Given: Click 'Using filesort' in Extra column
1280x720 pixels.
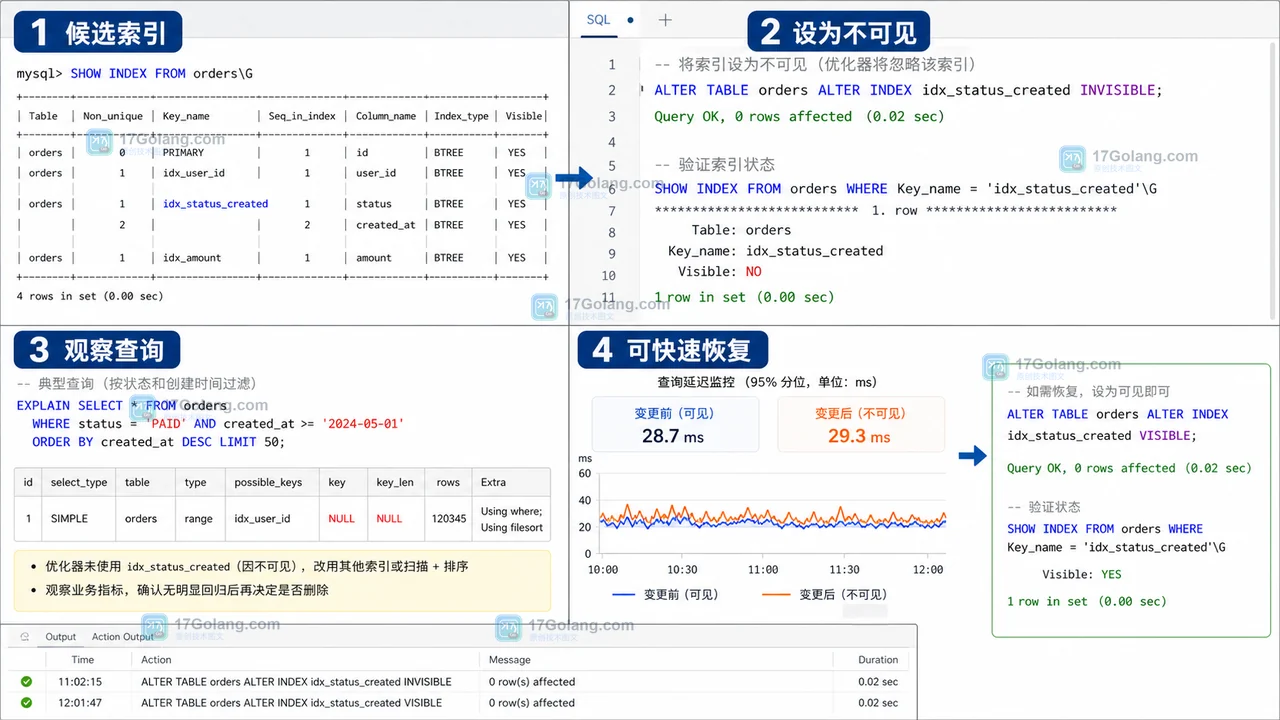Looking at the screenshot, I should click(512, 528).
